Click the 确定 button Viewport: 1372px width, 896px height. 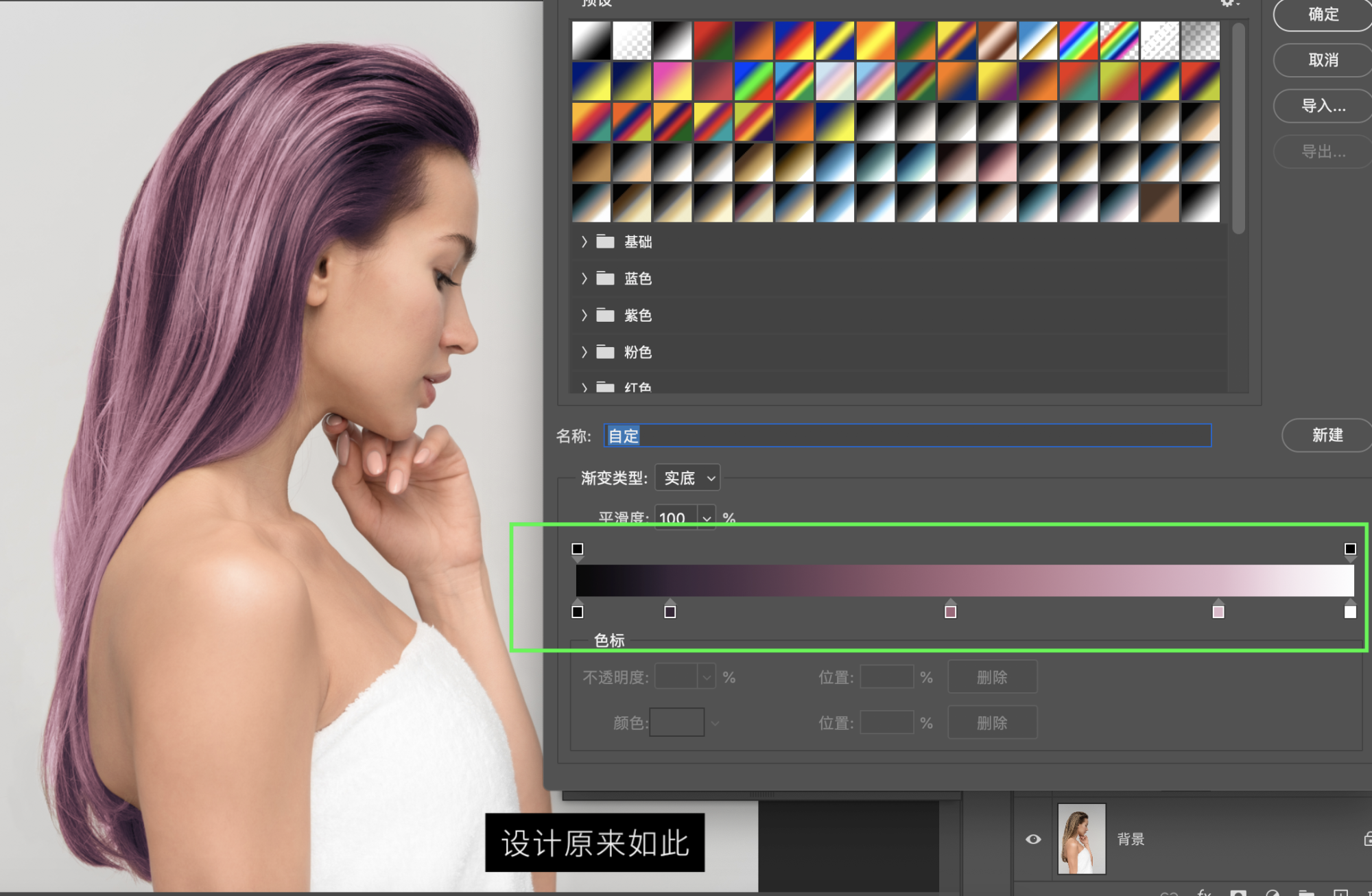click(x=1323, y=14)
